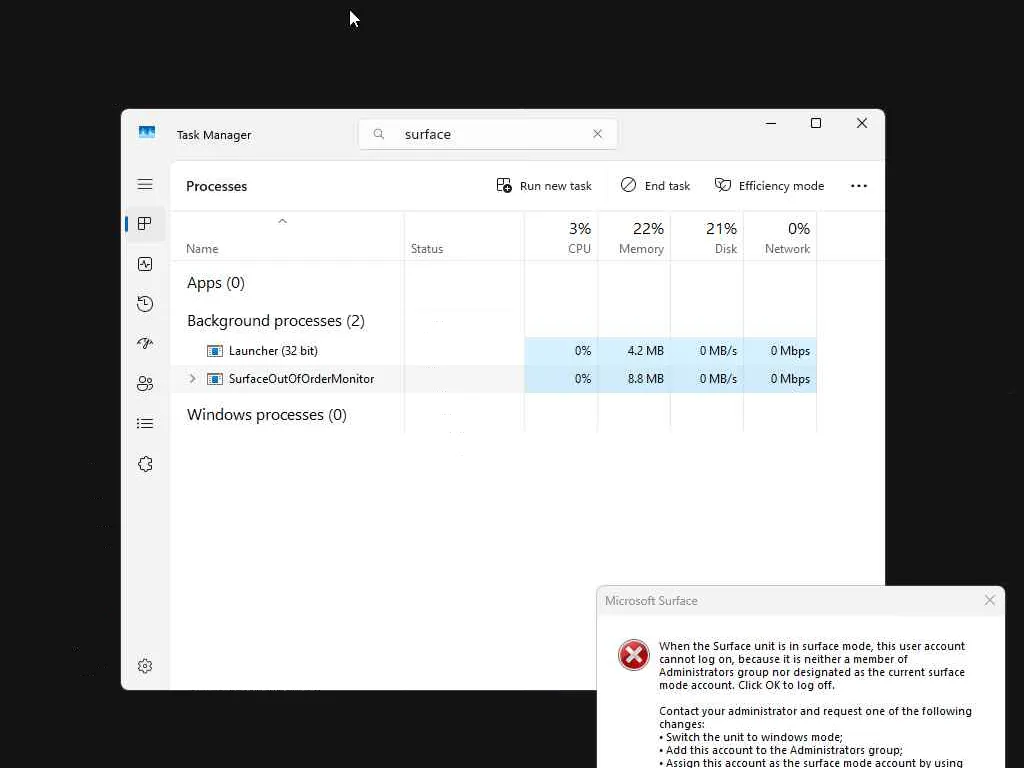Maximize the Task Manager window

click(816, 123)
